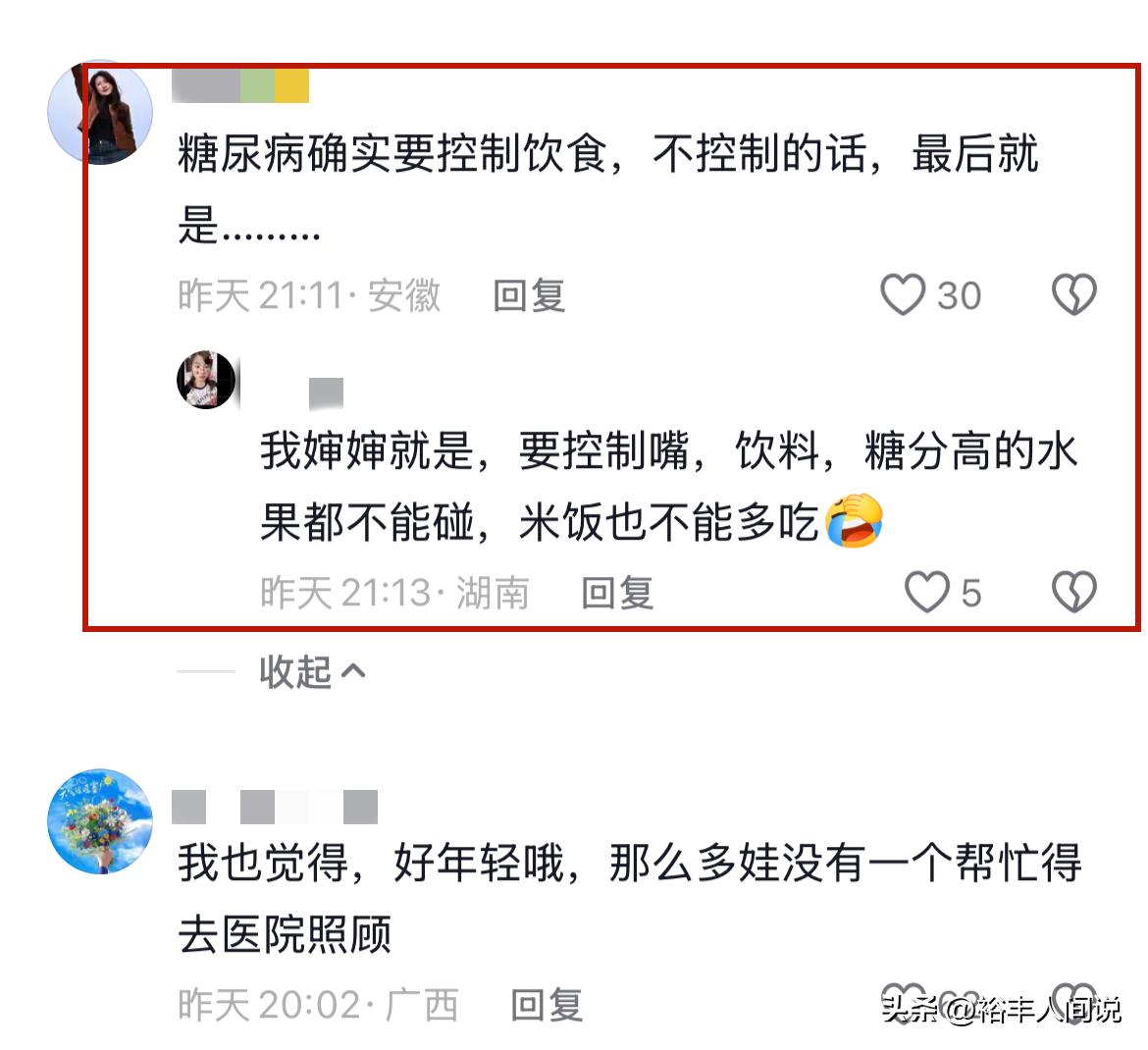Like the Anhui diabetes diet comment

pyautogui.click(x=902, y=294)
